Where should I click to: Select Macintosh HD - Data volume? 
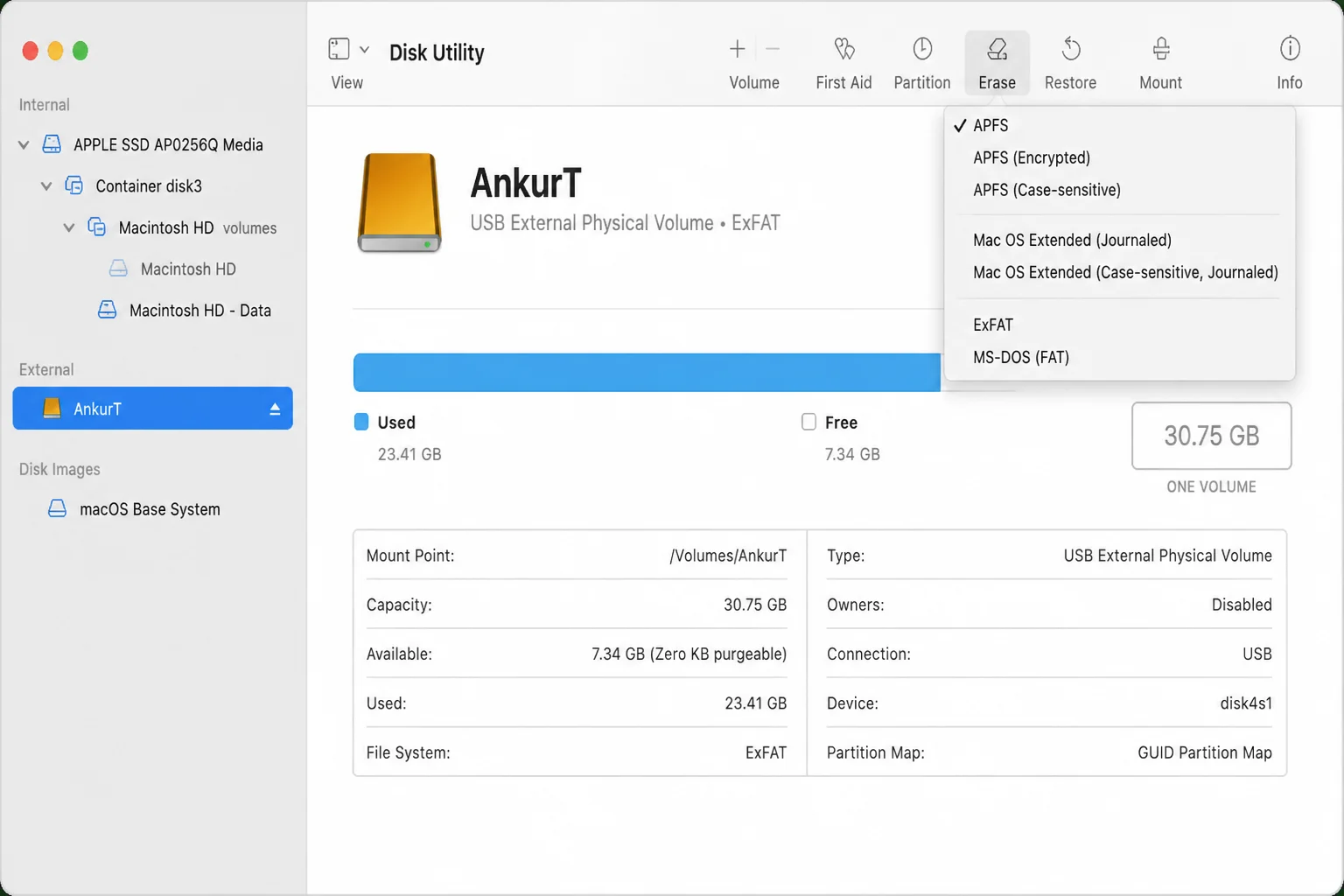[x=200, y=310]
